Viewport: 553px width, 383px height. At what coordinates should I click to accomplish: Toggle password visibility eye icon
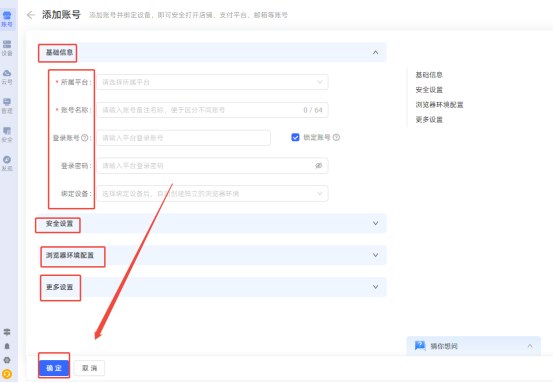tap(318, 165)
